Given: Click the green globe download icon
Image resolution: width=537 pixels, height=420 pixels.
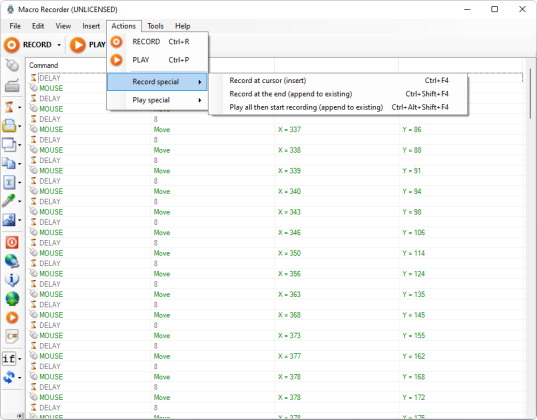Looking at the screenshot, I should pyautogui.click(x=12, y=299).
